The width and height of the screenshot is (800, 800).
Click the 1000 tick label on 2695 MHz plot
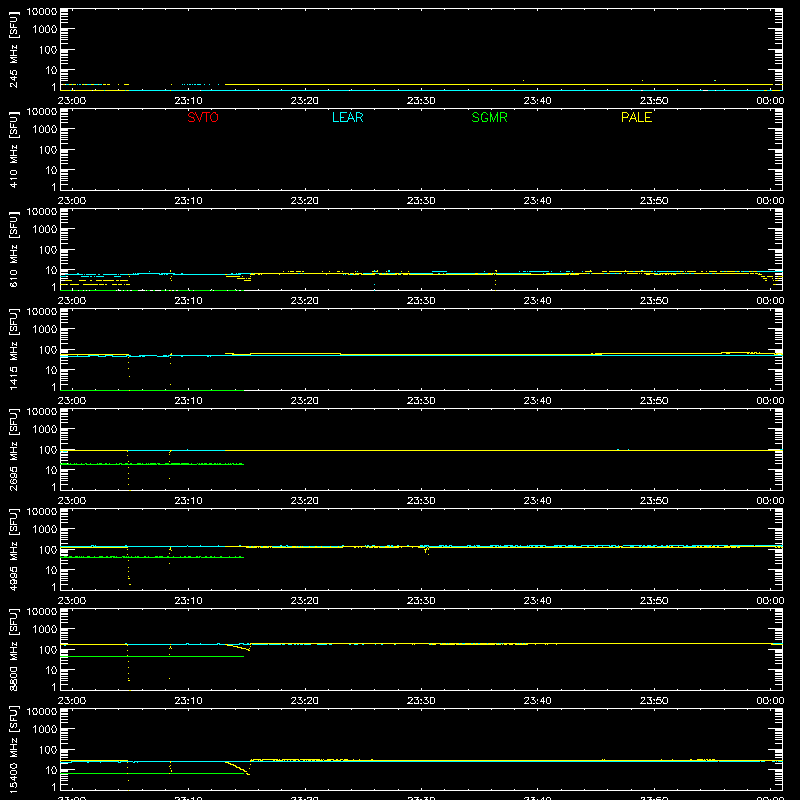[45, 430]
